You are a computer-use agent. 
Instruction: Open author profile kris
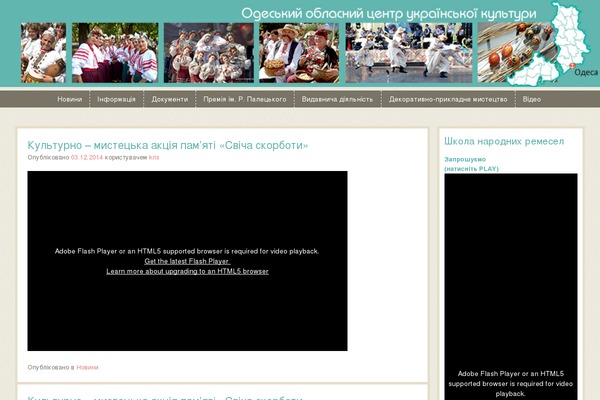click(154, 157)
